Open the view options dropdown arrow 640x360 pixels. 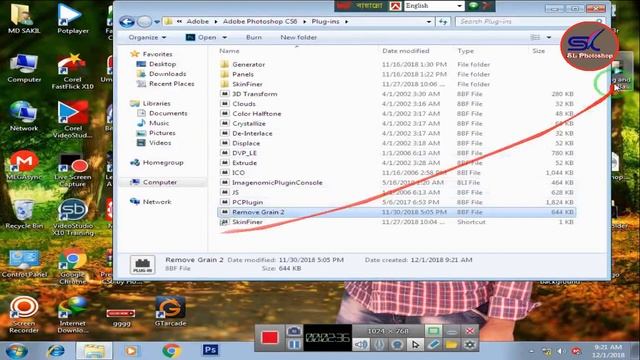(x=549, y=38)
